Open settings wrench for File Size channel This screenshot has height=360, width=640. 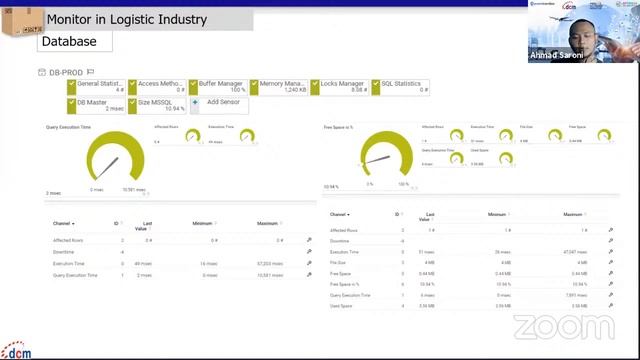[611, 262]
